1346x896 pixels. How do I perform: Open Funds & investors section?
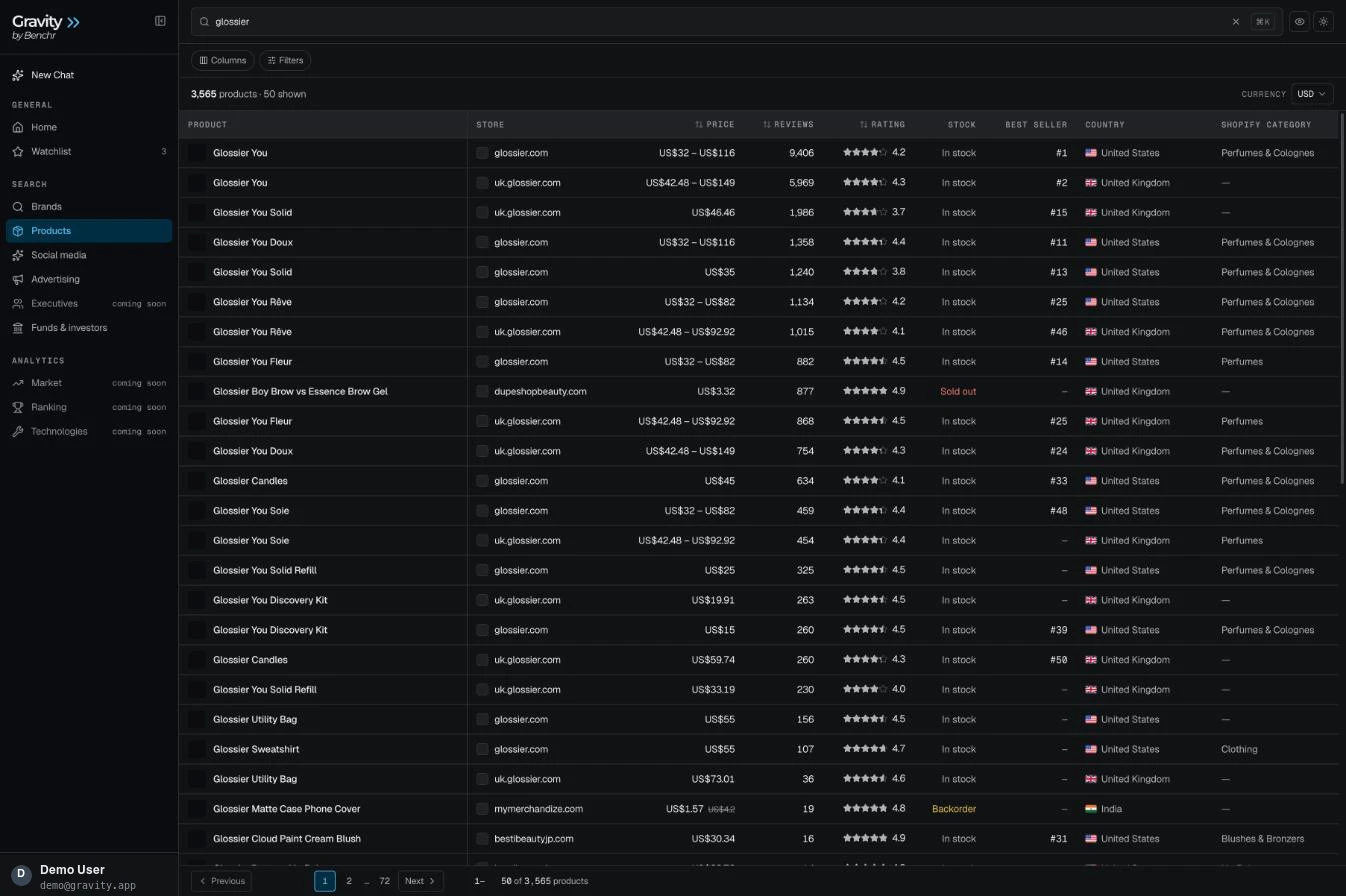89,328
